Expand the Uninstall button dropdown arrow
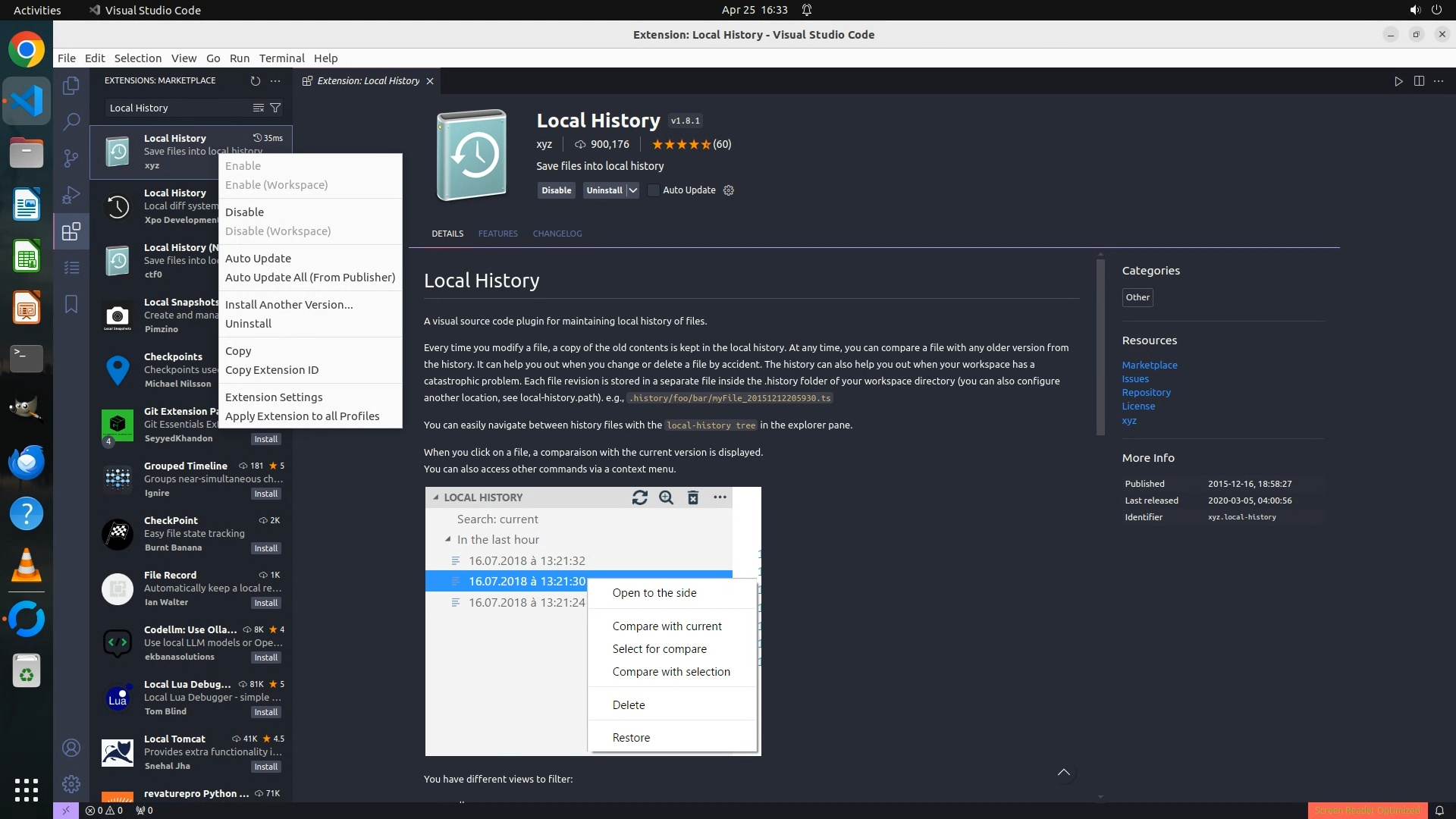Screen dimensions: 1456x819 [632, 190]
